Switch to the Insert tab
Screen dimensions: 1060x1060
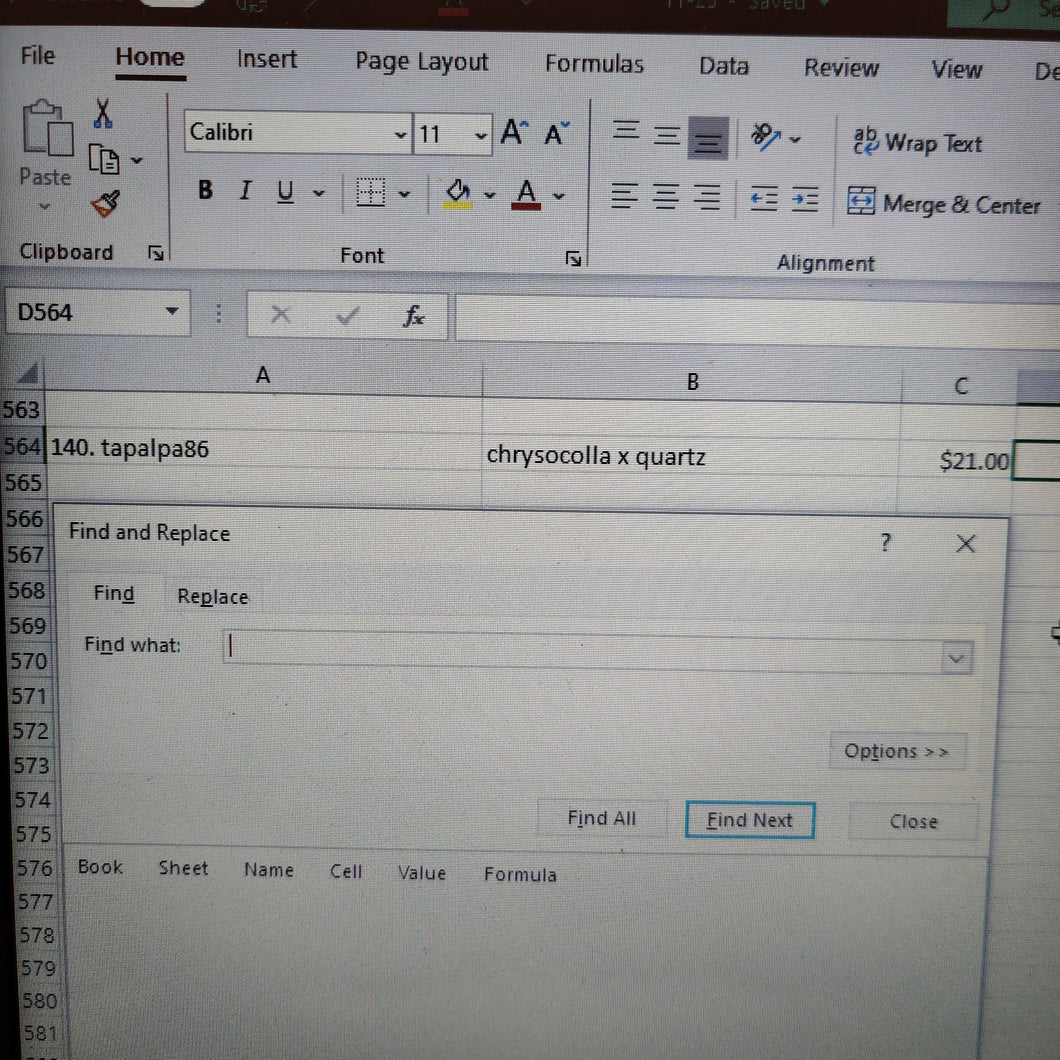(x=267, y=59)
